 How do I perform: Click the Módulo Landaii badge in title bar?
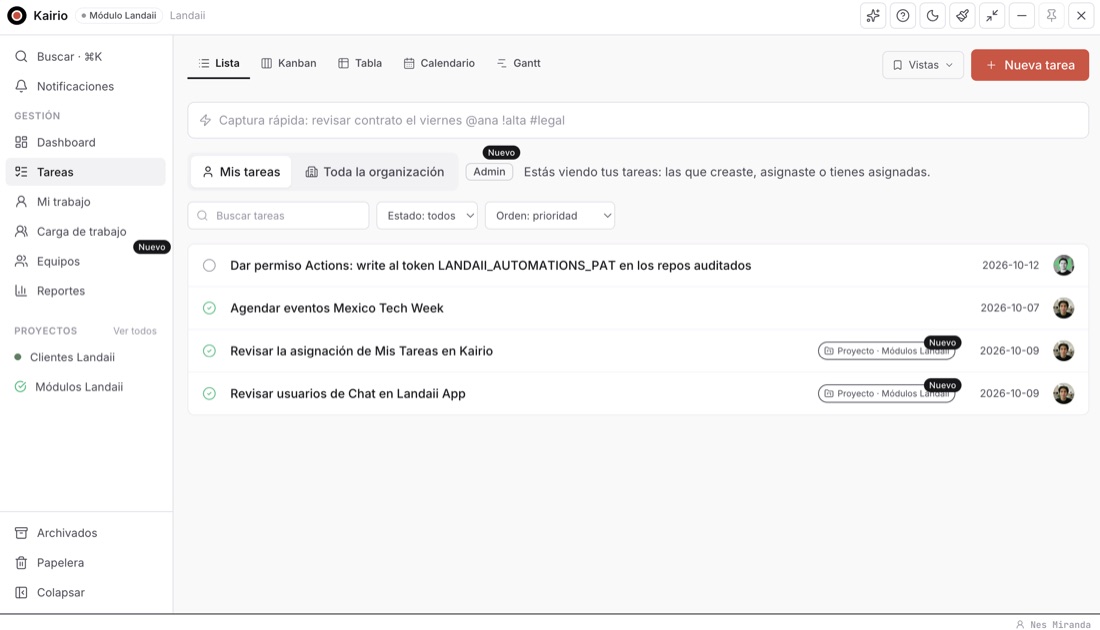click(119, 15)
